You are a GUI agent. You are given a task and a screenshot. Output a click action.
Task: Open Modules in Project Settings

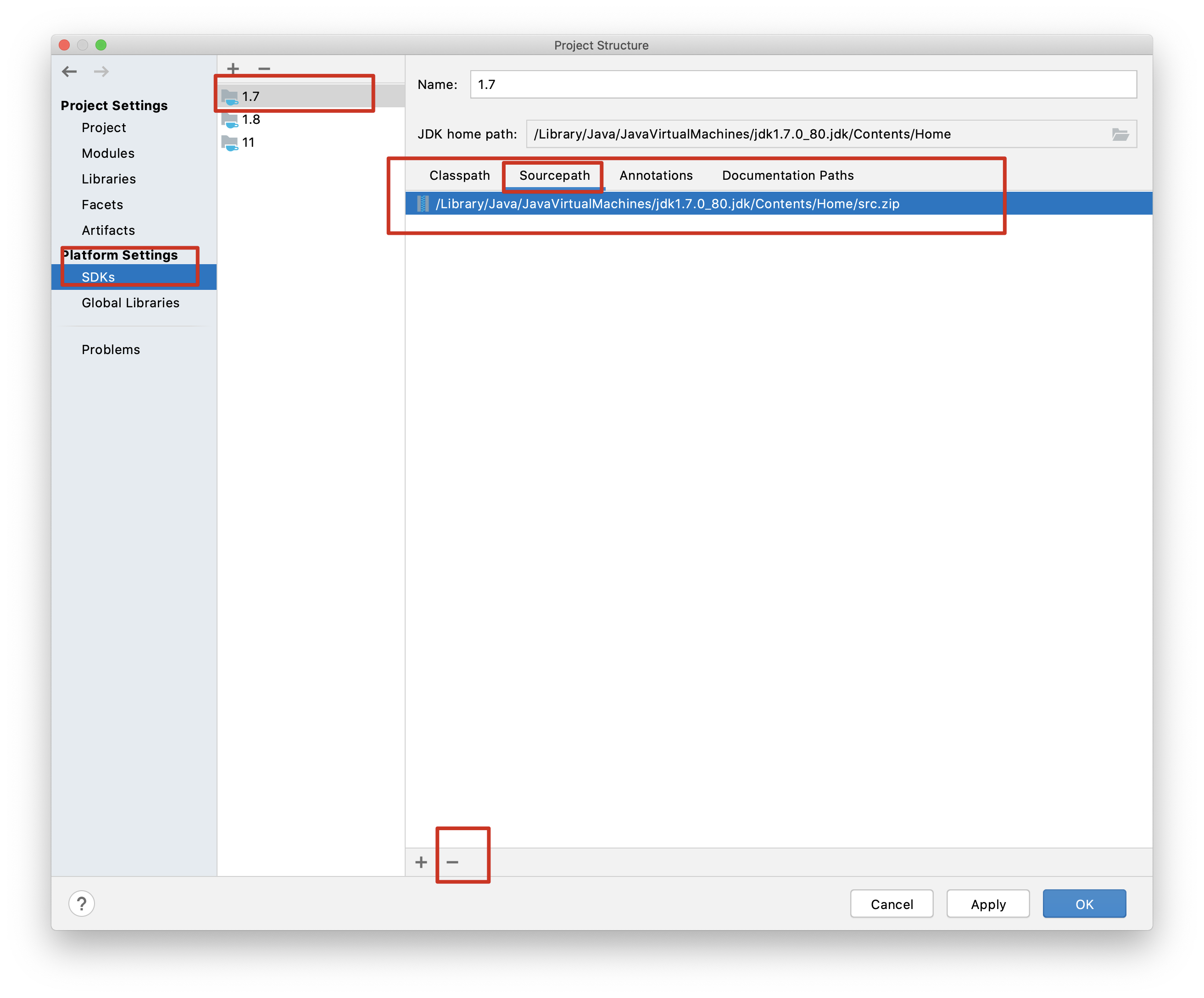tap(108, 153)
